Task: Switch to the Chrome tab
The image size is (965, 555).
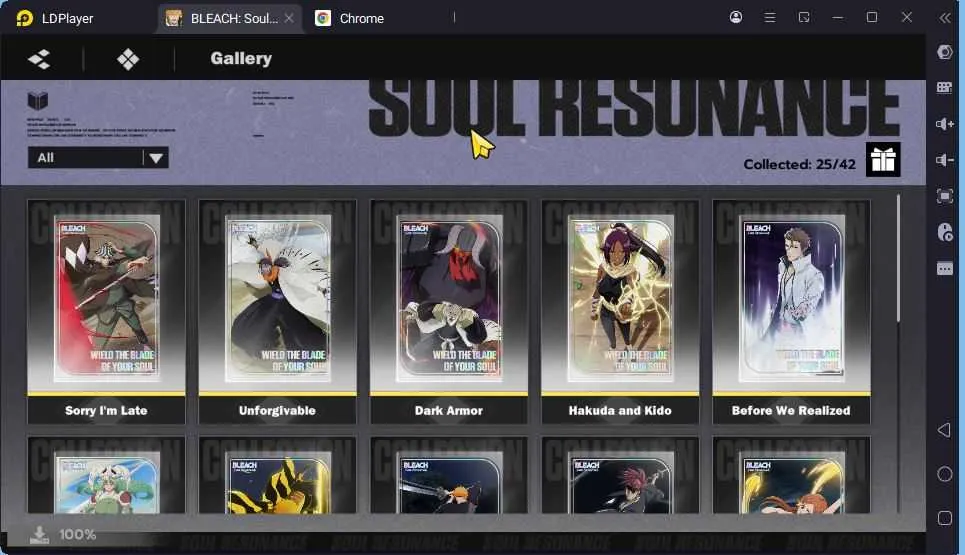Action: point(350,18)
